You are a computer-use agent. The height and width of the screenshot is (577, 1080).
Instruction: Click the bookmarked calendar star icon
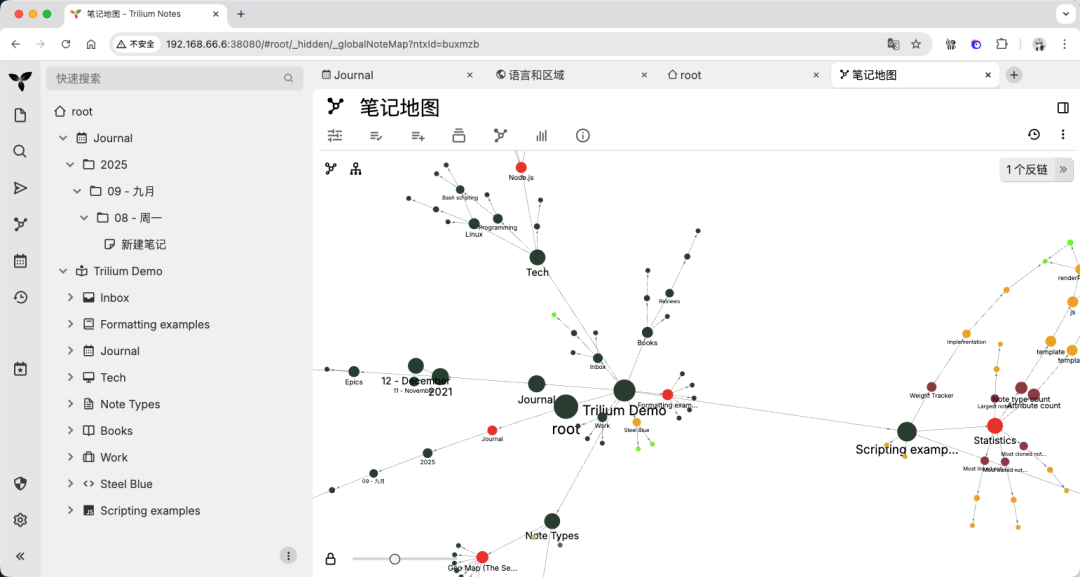20,370
